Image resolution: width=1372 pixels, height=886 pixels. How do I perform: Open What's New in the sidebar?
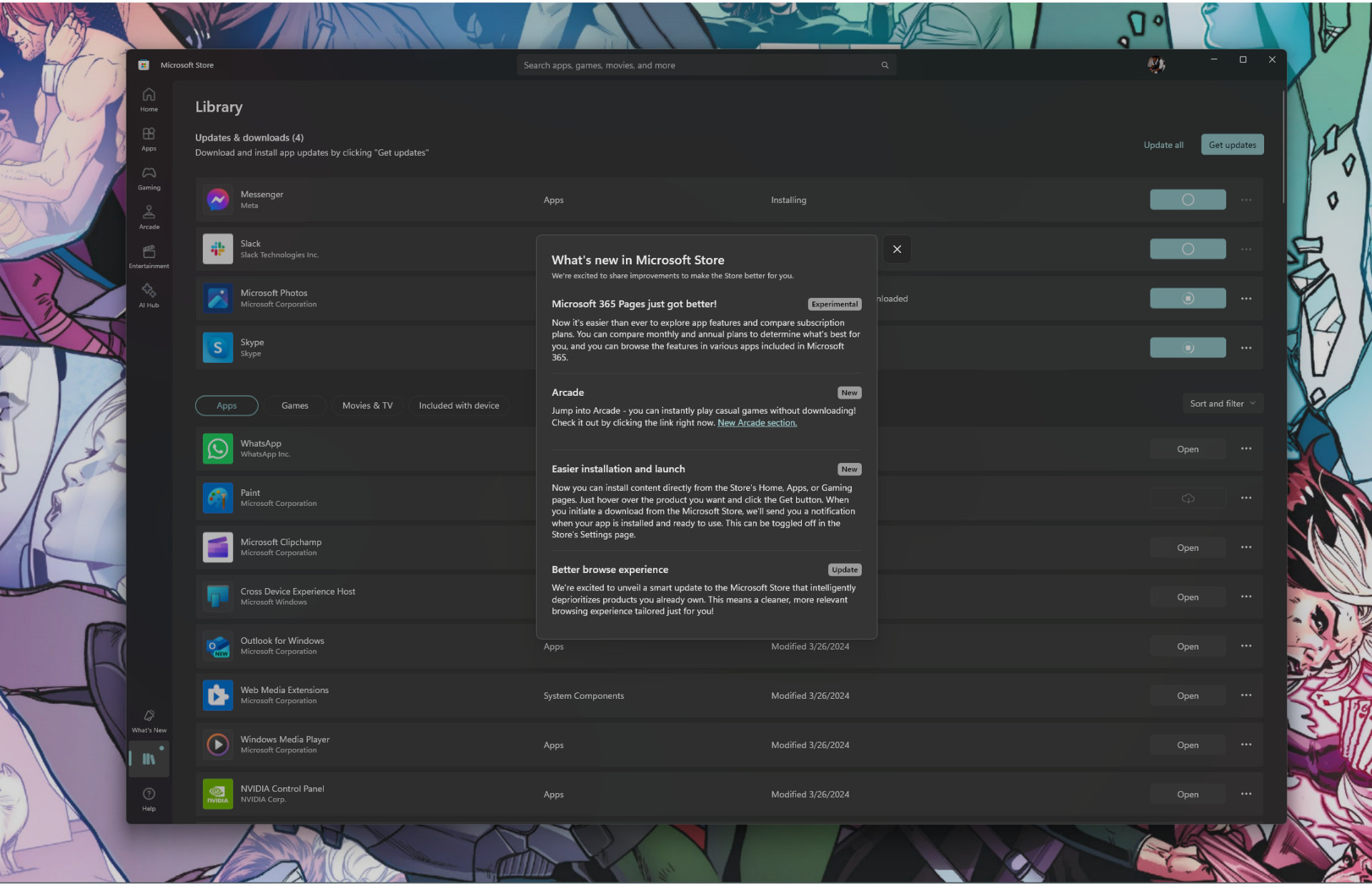click(149, 721)
